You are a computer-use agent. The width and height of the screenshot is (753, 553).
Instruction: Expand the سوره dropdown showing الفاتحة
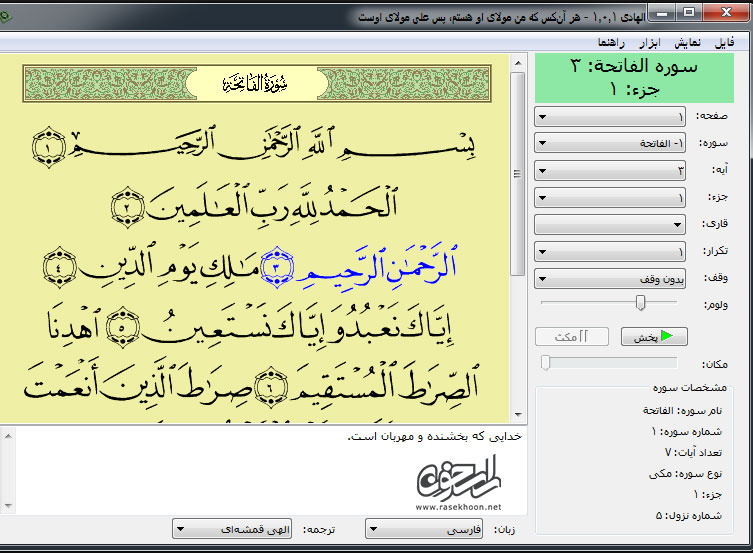pos(610,143)
